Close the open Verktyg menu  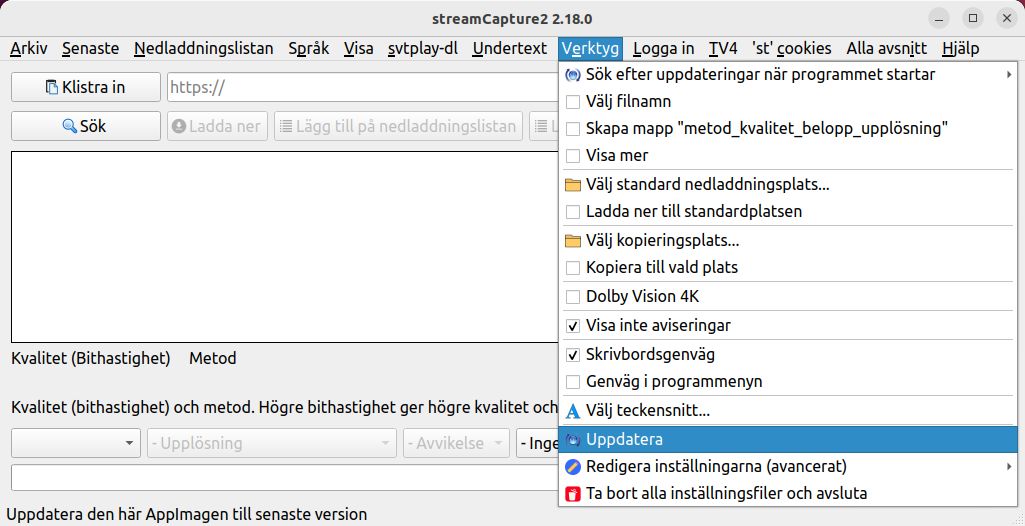click(x=591, y=48)
